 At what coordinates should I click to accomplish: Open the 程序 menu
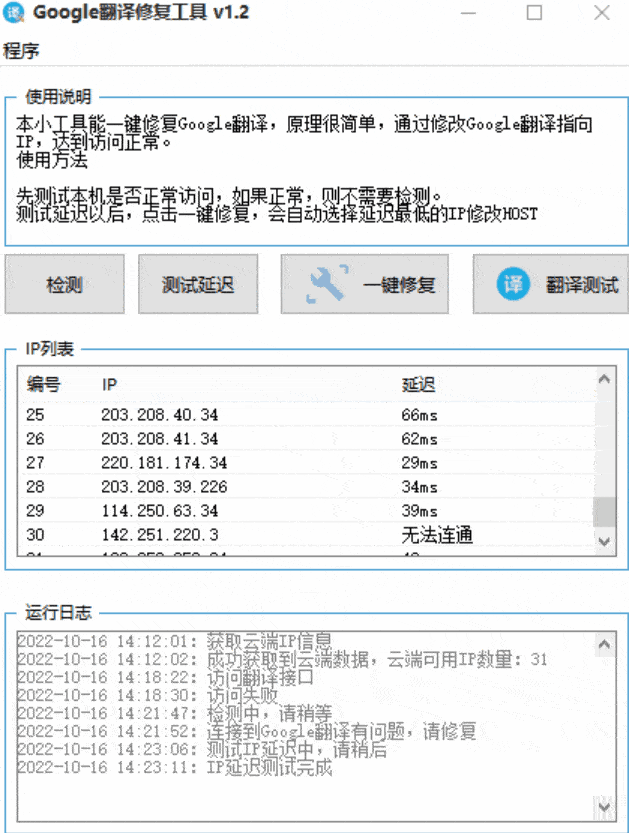pos(21,51)
